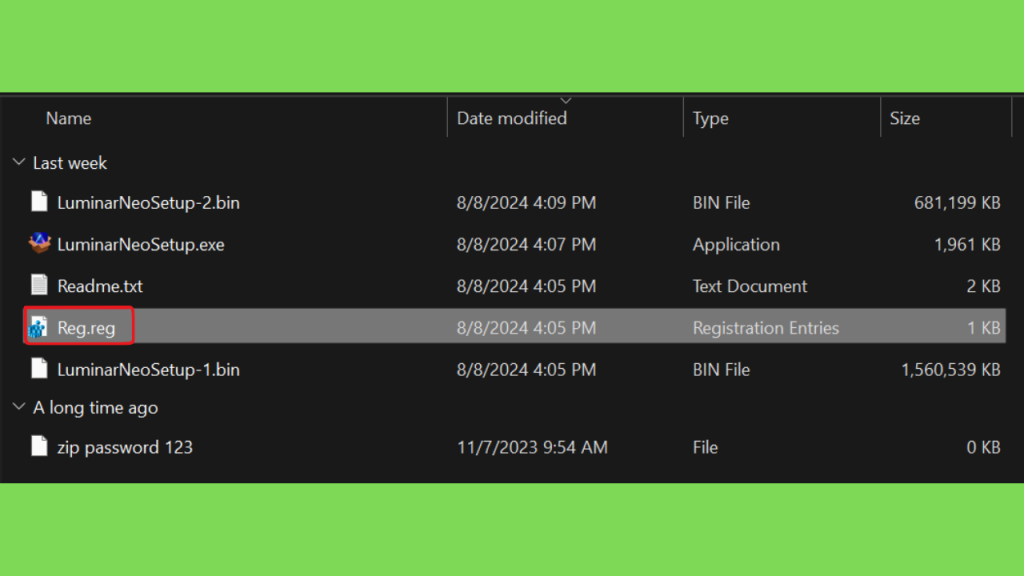Click the 681,199 KB size cell
This screenshot has width=1024, height=576.
pos(957,202)
